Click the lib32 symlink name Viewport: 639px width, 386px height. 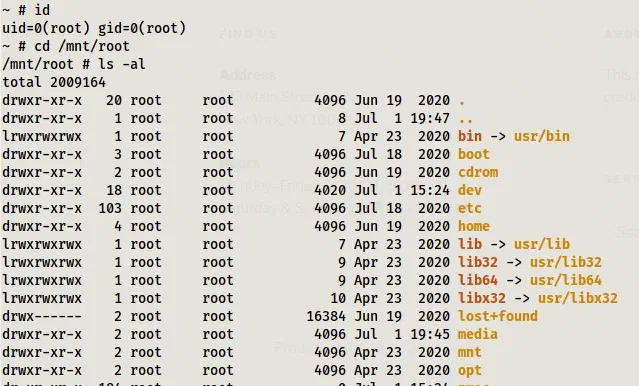point(478,262)
